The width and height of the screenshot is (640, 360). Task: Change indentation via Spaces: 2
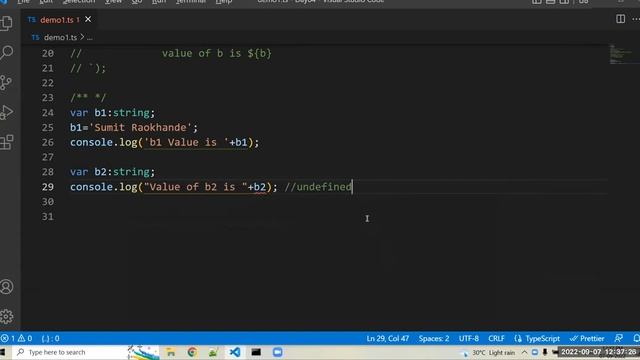point(433,338)
